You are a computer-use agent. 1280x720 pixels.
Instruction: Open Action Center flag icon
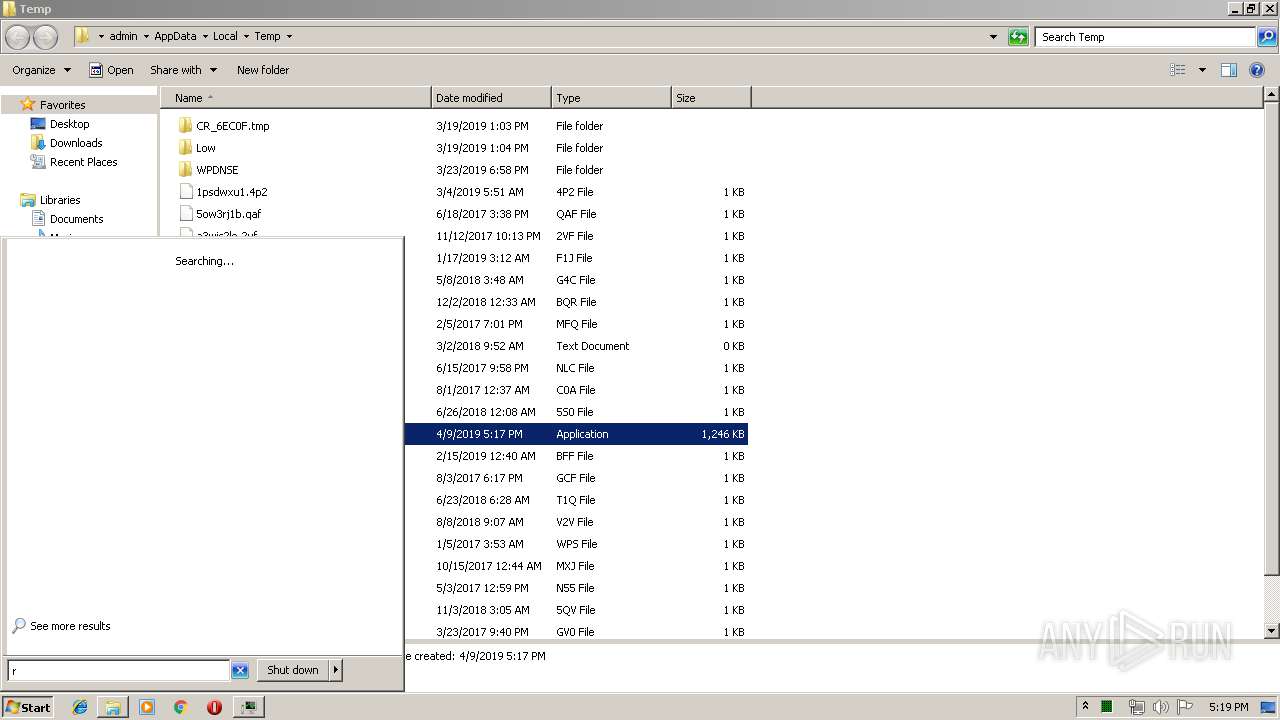(x=1185, y=707)
